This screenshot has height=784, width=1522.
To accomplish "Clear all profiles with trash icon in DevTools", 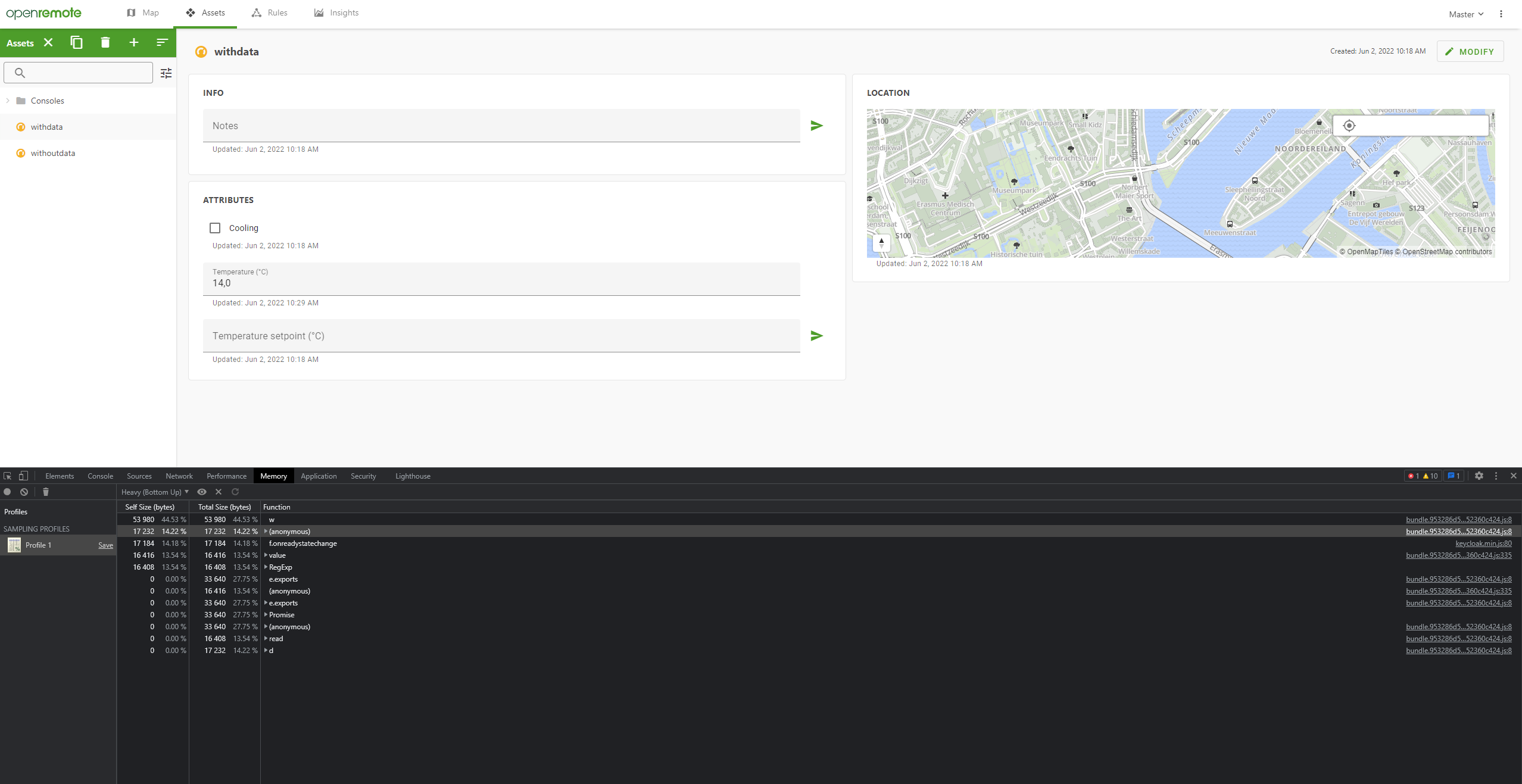I will click(x=45, y=492).
